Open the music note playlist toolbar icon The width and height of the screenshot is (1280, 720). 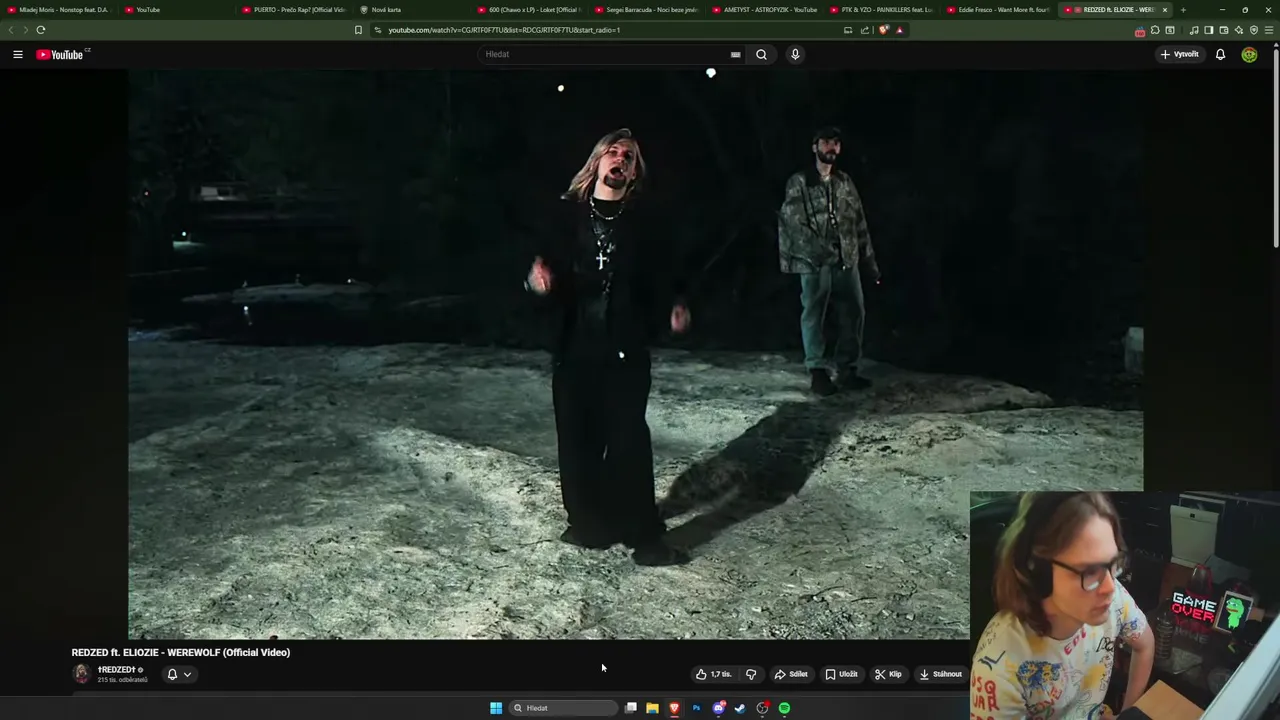(1194, 30)
